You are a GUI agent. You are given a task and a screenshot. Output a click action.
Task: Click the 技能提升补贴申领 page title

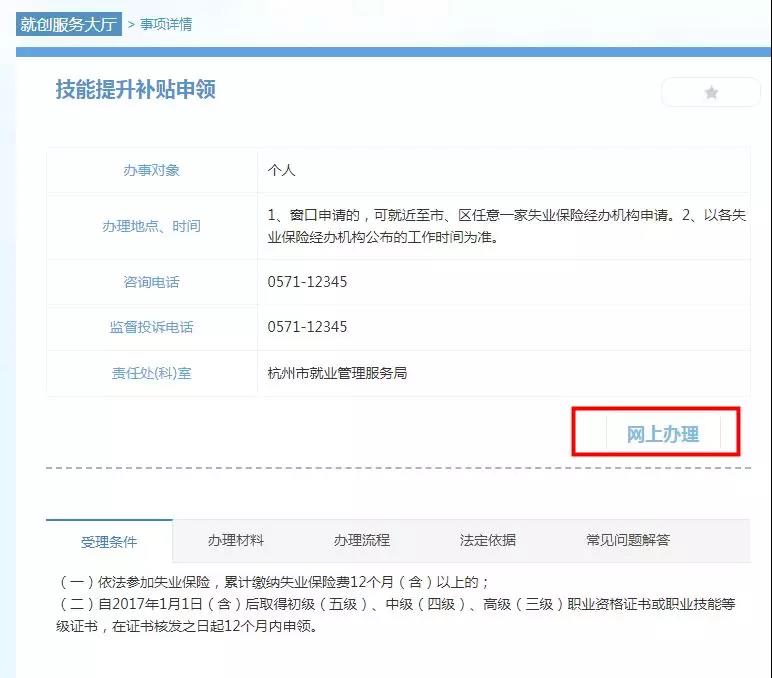[x=136, y=90]
